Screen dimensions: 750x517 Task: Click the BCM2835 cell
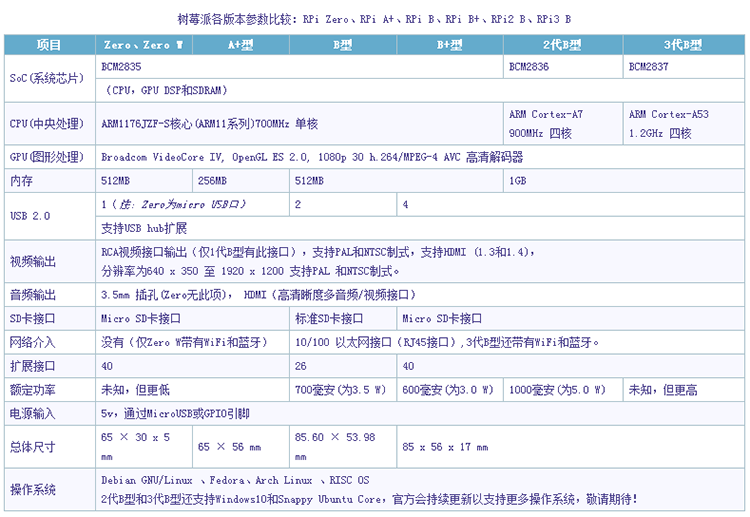[299, 66]
